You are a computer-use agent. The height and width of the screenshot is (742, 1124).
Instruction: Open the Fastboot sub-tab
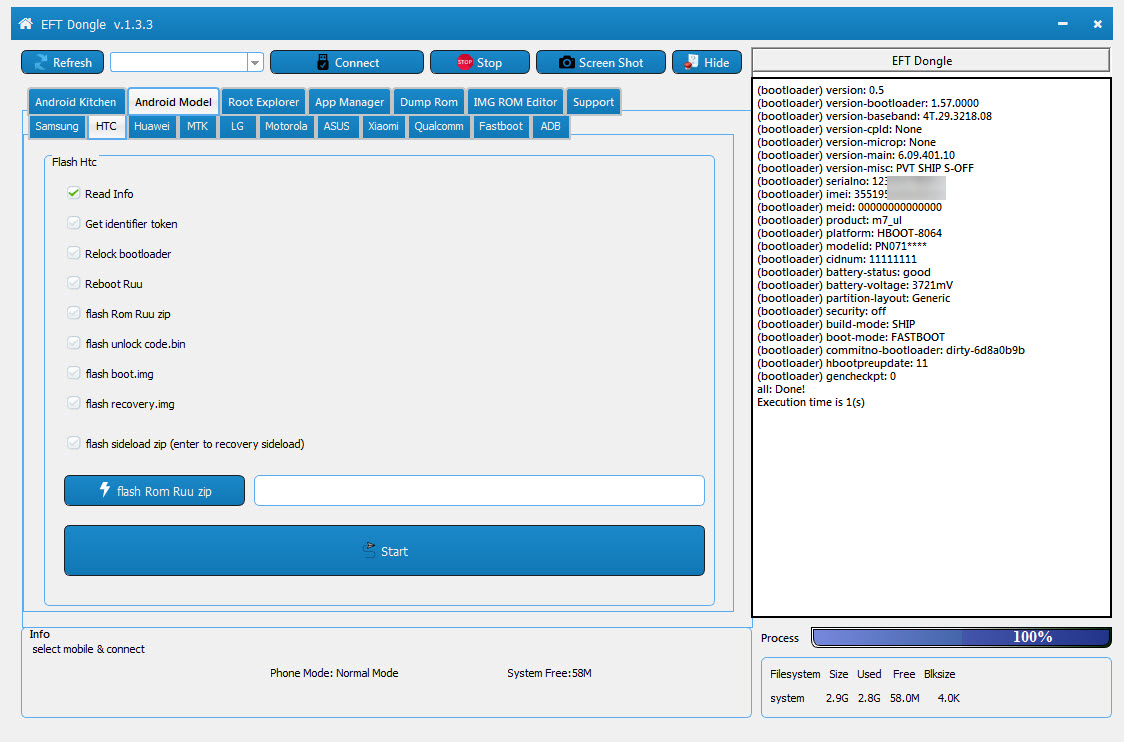click(501, 126)
